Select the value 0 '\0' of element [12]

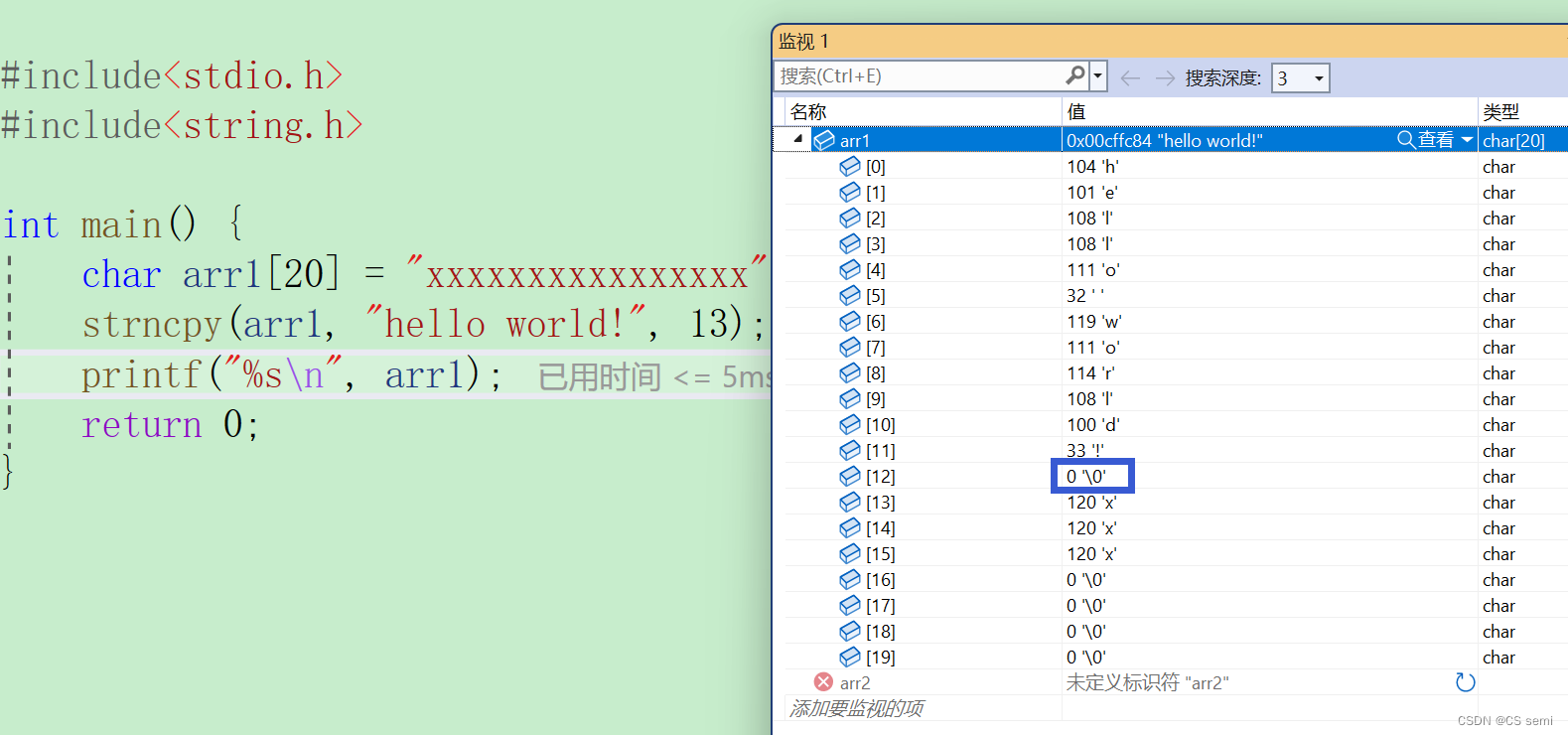click(1086, 477)
